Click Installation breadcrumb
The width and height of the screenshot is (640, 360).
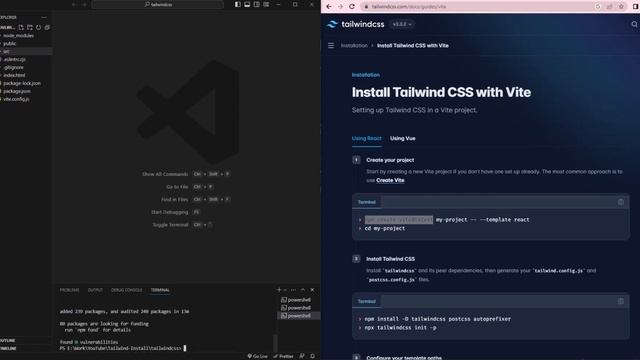point(354,45)
